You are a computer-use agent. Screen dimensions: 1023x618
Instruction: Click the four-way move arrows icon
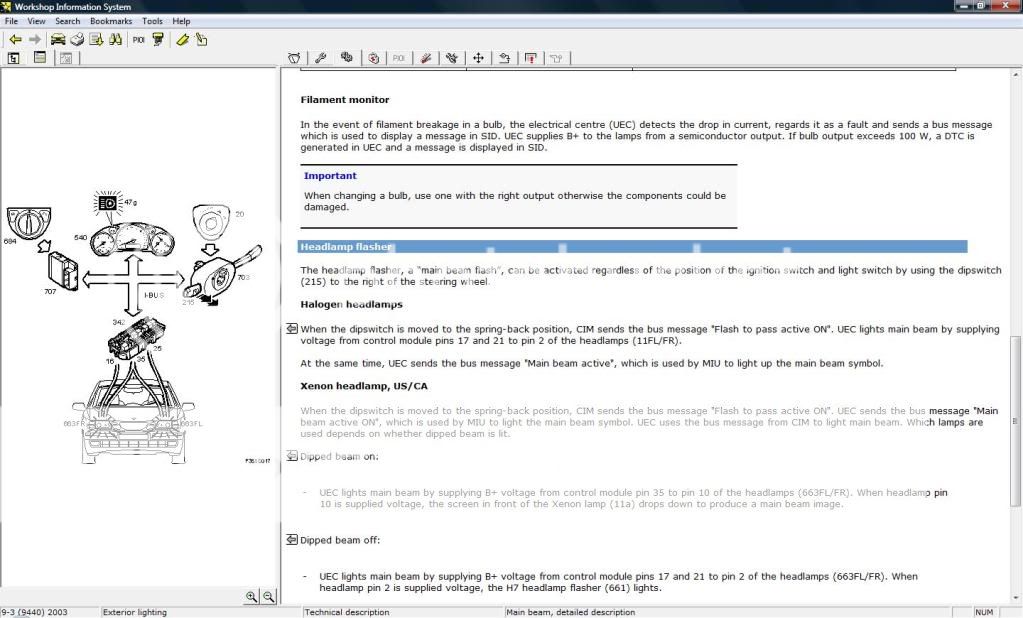[478, 58]
